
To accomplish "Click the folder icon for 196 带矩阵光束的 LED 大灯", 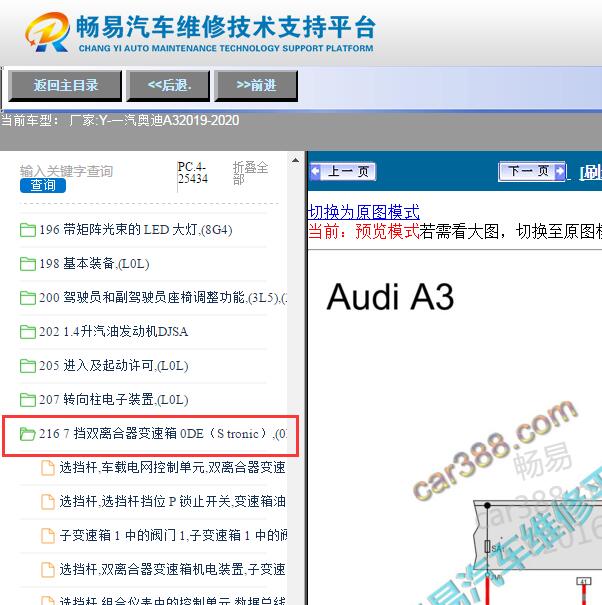I will (x=28, y=230).
